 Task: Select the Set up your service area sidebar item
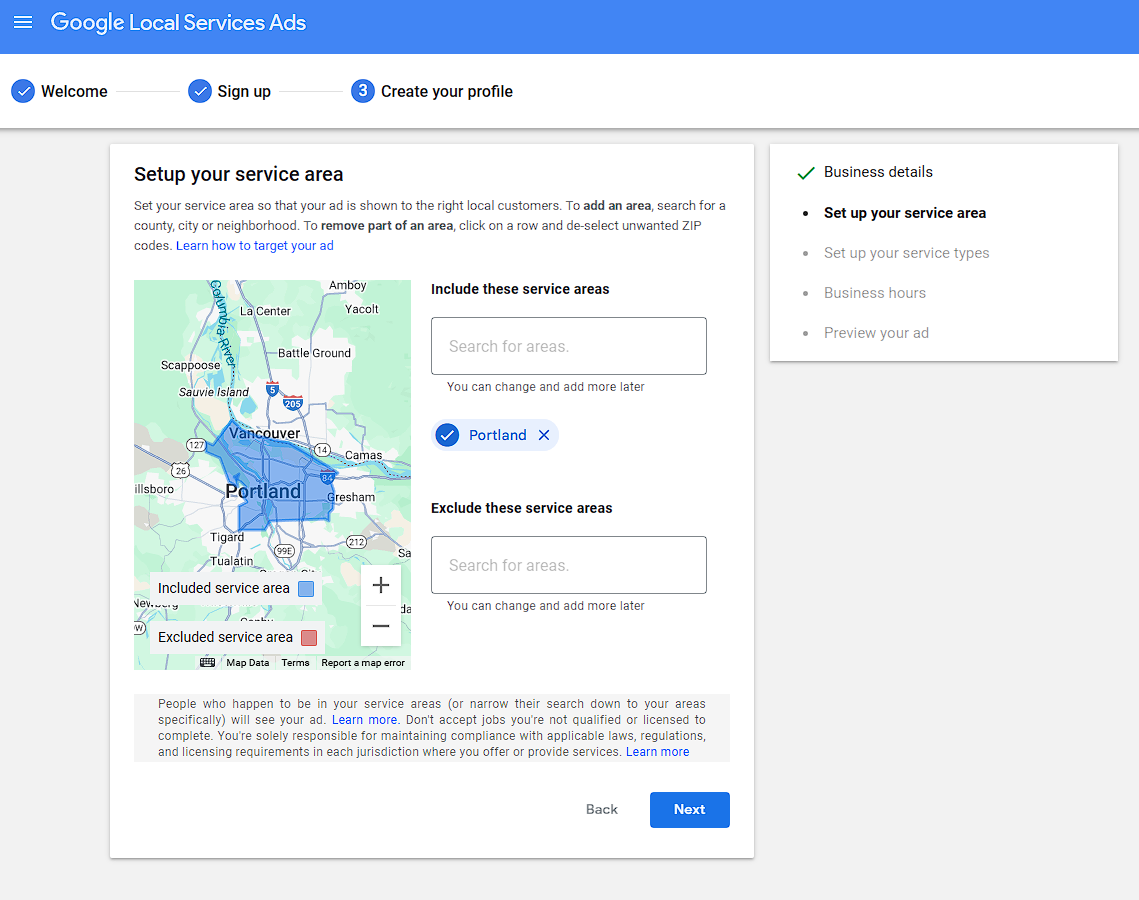click(905, 213)
